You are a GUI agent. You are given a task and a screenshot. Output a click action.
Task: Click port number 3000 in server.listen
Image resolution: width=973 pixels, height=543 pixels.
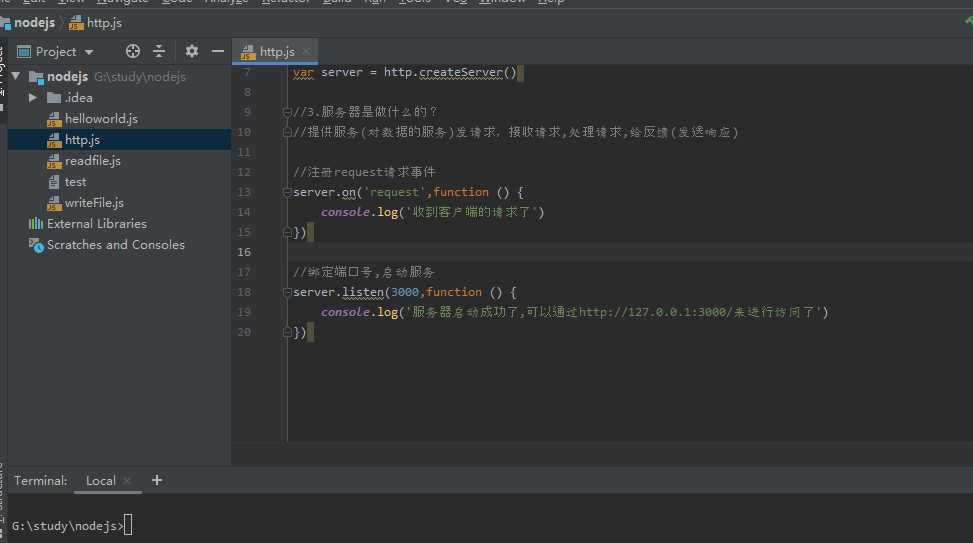tap(405, 292)
